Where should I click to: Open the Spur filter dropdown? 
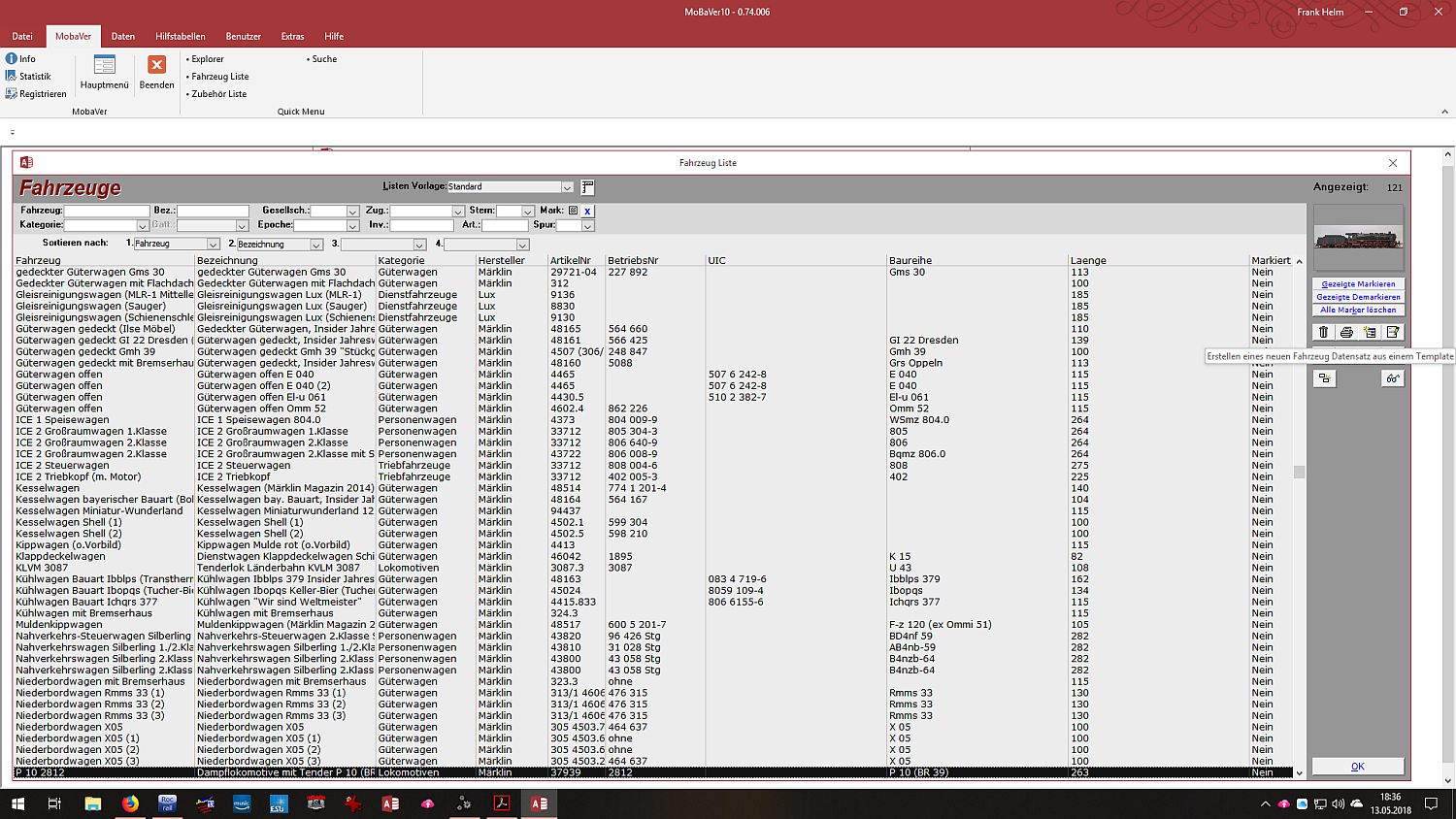point(587,226)
